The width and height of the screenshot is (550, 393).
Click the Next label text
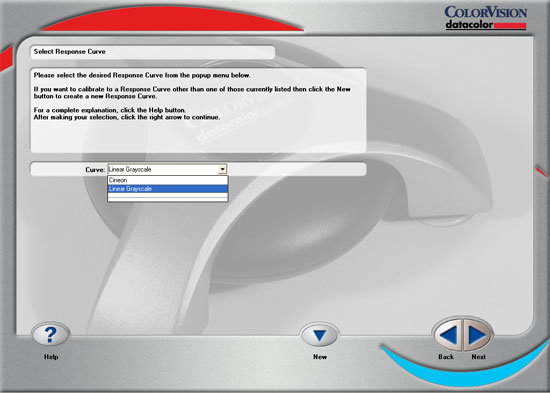tap(478, 357)
